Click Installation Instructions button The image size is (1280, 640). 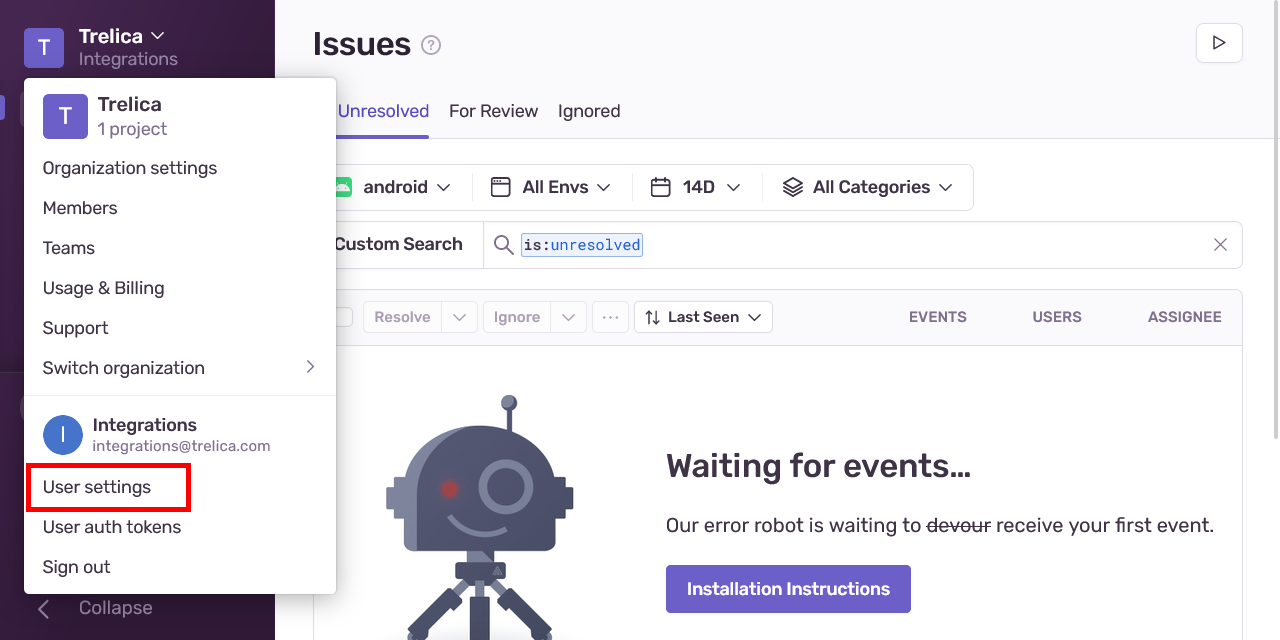coord(788,589)
